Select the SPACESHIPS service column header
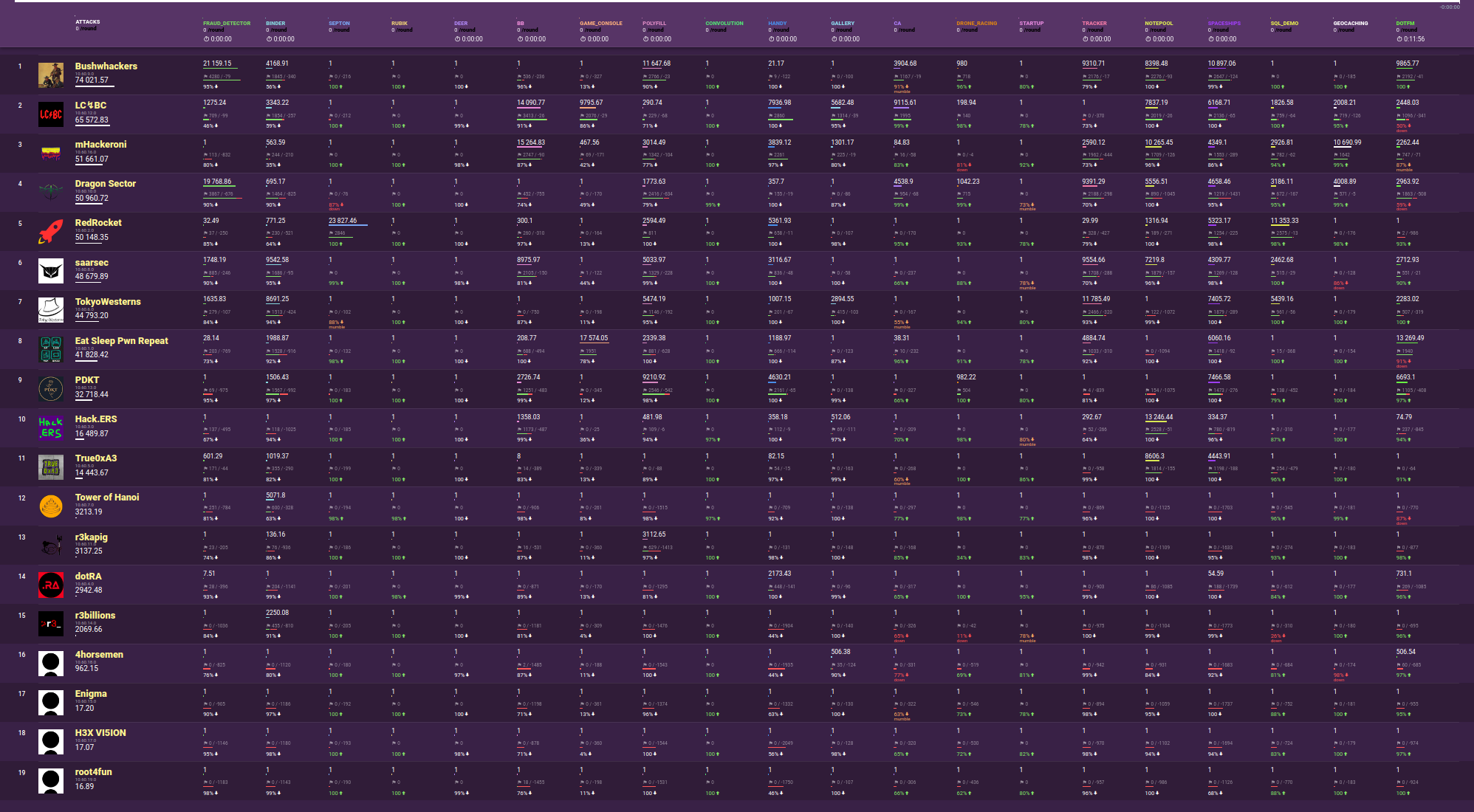This screenshot has width=1474, height=812. point(1224,24)
